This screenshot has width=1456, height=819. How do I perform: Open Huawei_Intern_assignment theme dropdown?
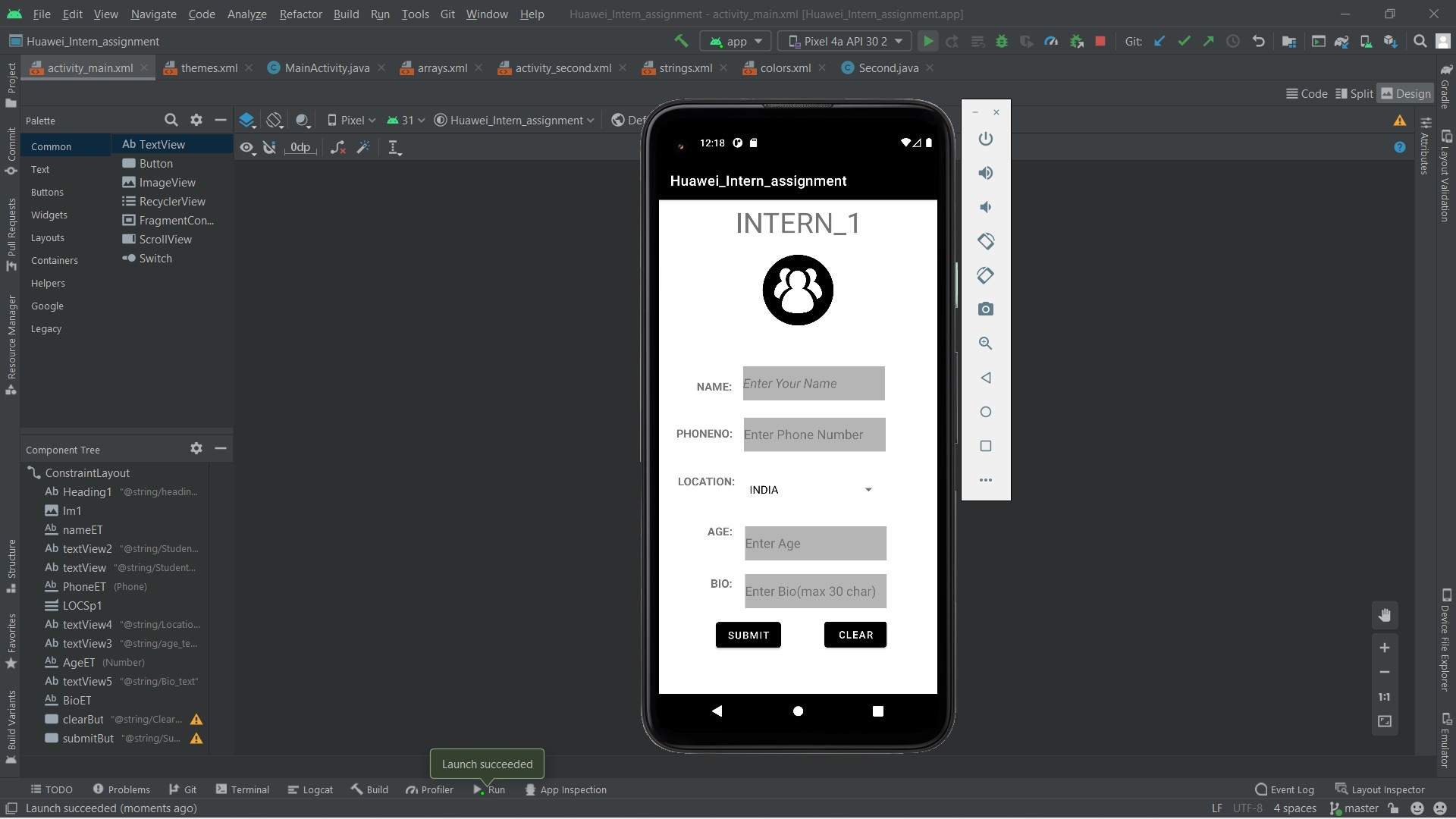point(513,120)
